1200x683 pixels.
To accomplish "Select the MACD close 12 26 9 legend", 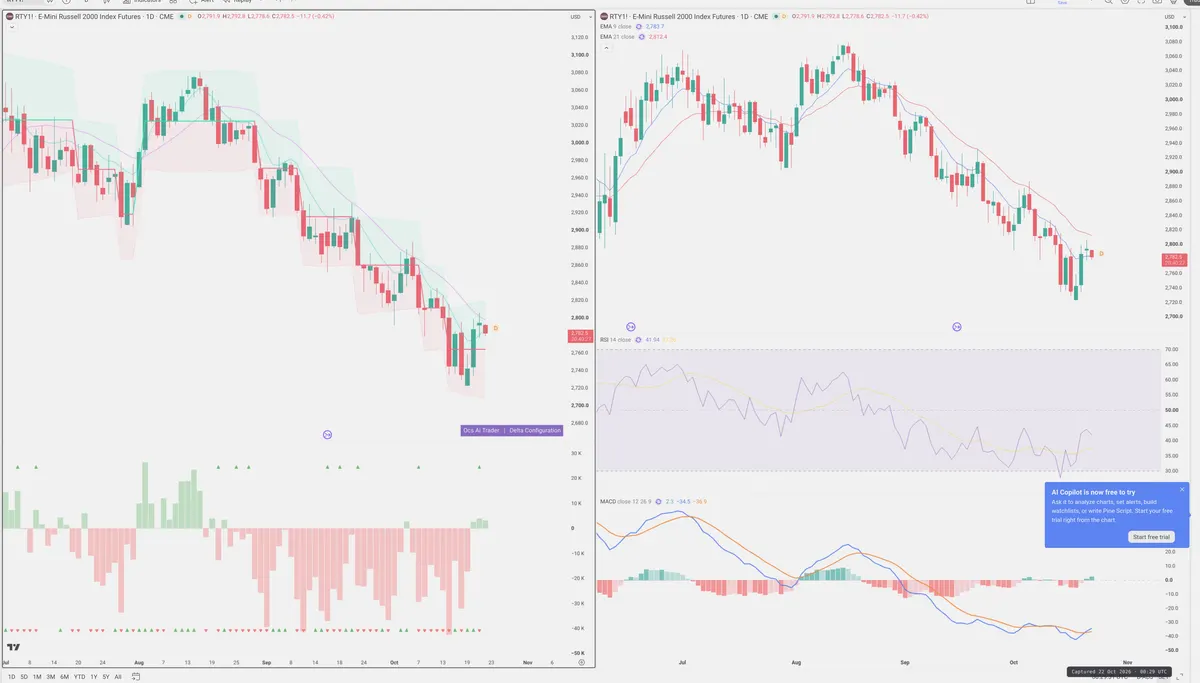I will pos(625,501).
